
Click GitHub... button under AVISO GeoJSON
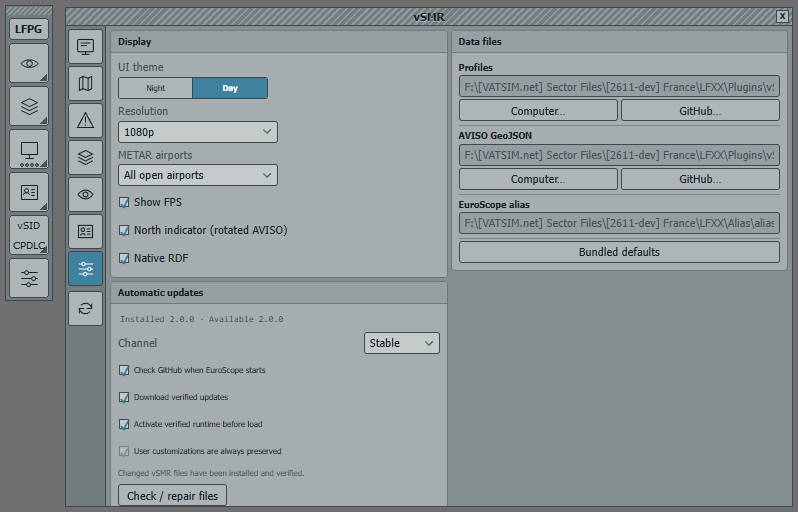[700, 179]
